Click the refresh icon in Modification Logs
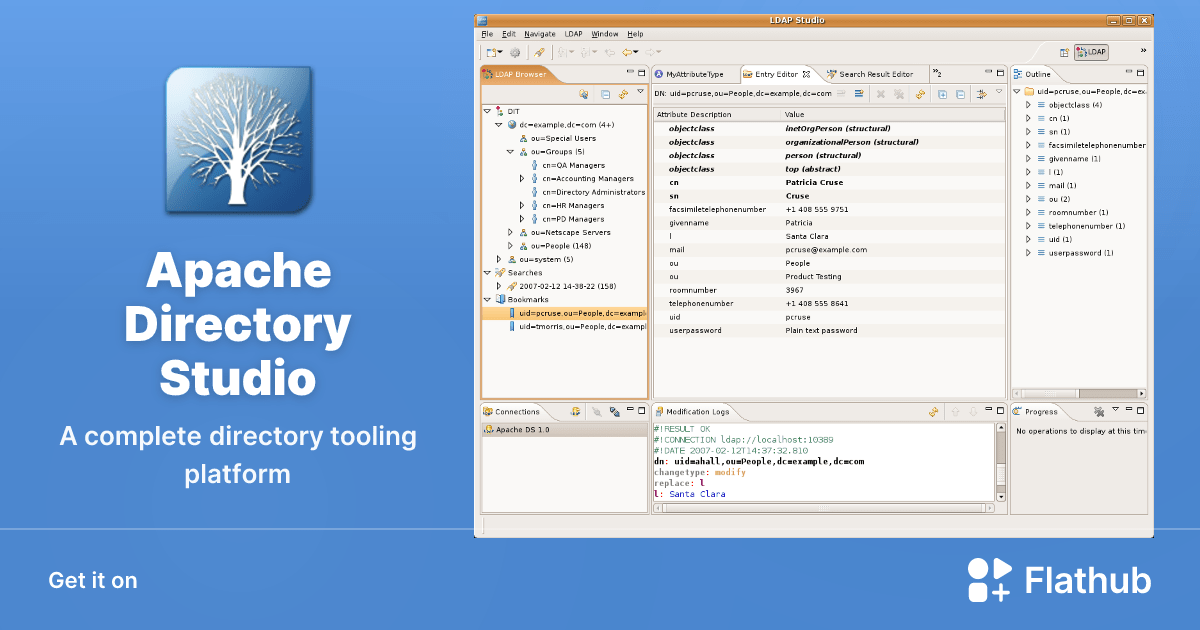1200x630 pixels. 933,411
